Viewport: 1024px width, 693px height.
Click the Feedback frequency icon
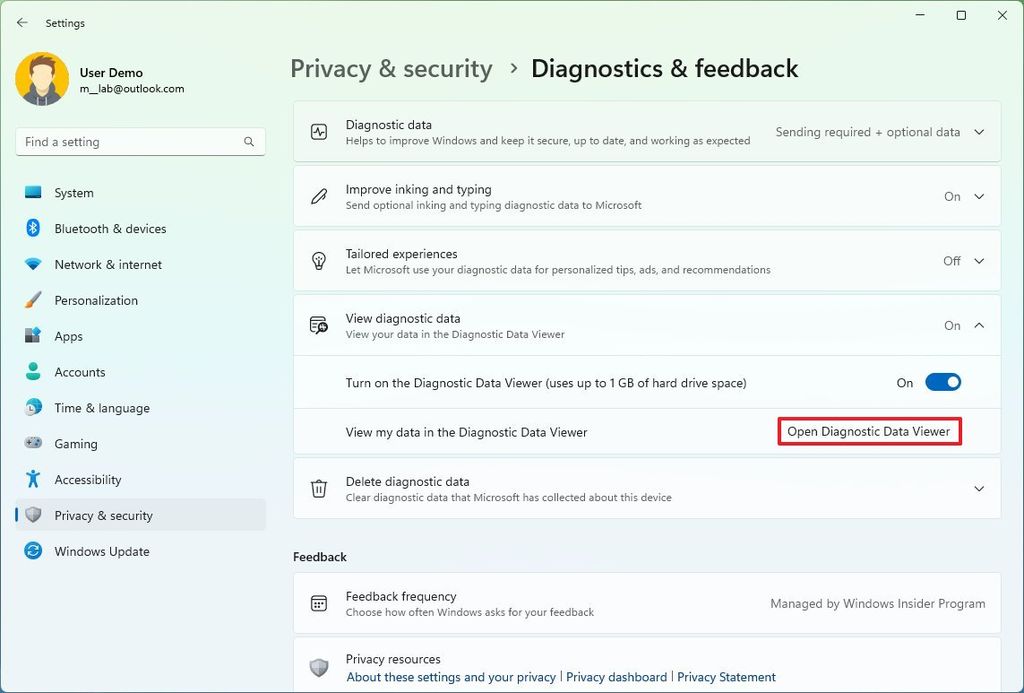pos(319,603)
